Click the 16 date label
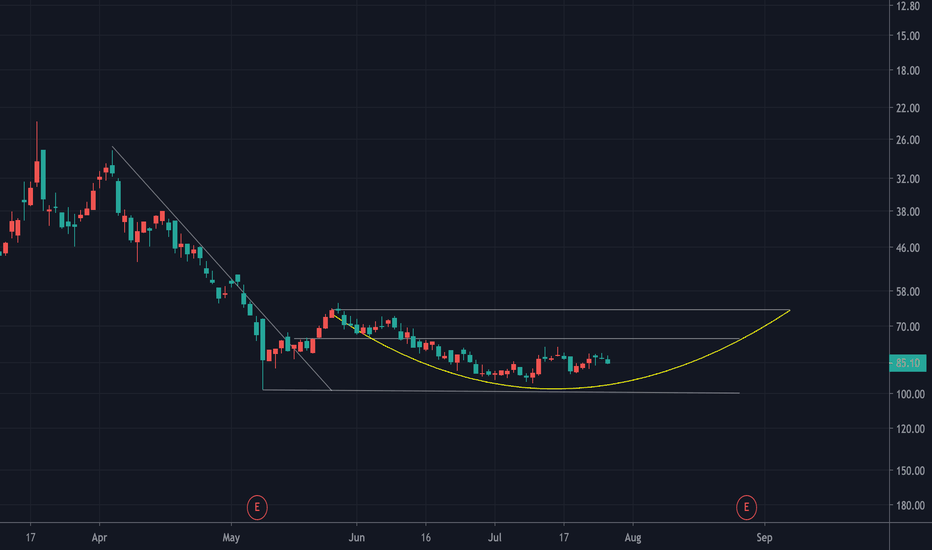The height and width of the screenshot is (550, 932). (426, 538)
